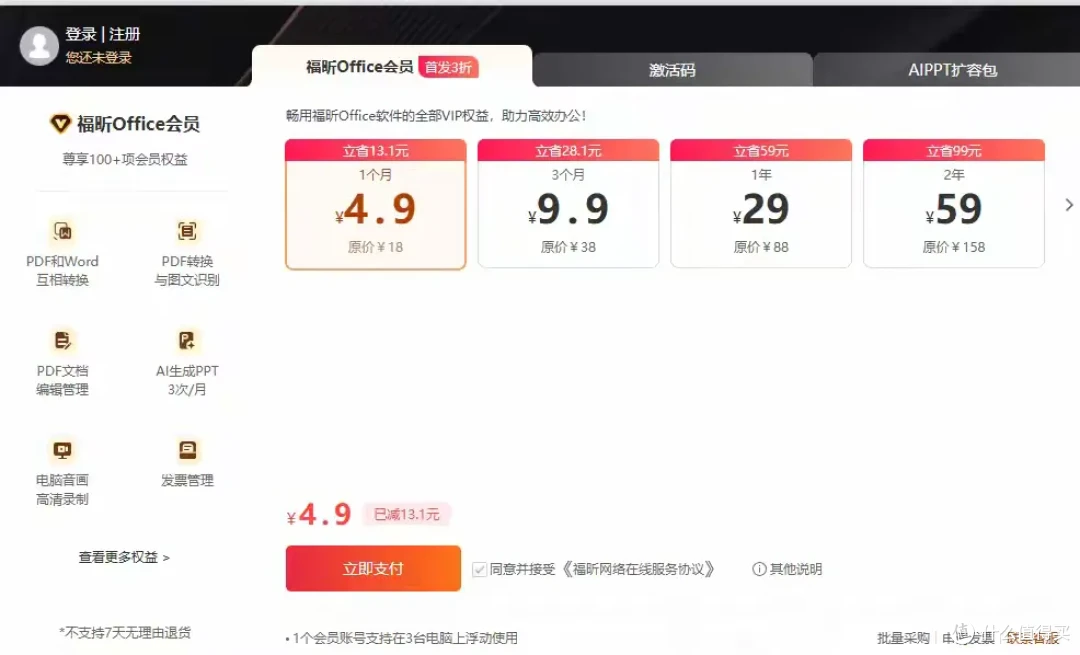The width and height of the screenshot is (1080, 655).
Task: Toggle the 同意并接受 agreement checkbox
Action: pyautogui.click(x=479, y=570)
